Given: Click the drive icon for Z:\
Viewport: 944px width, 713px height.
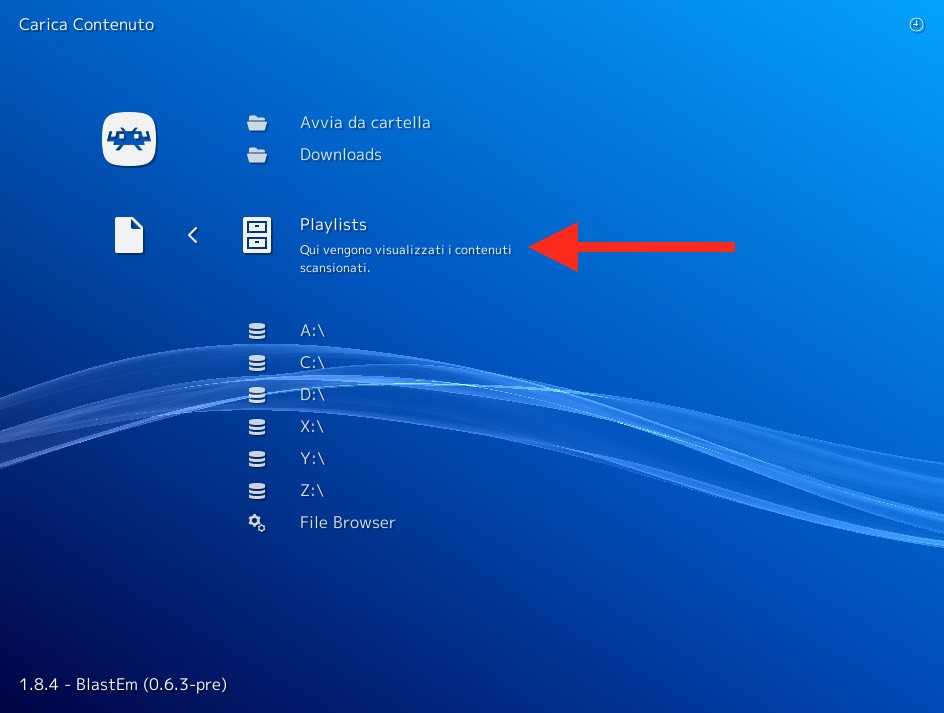Looking at the screenshot, I should point(257,491).
